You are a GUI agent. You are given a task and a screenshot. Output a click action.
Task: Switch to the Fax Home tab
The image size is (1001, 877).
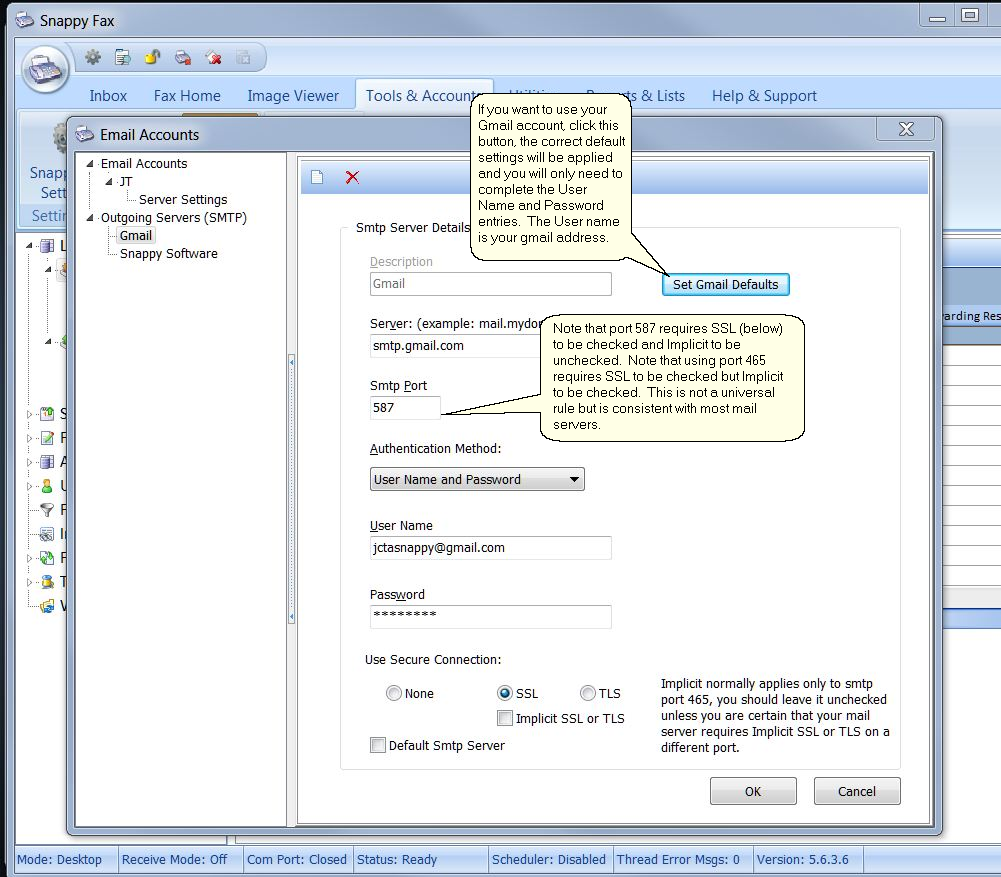[x=187, y=96]
